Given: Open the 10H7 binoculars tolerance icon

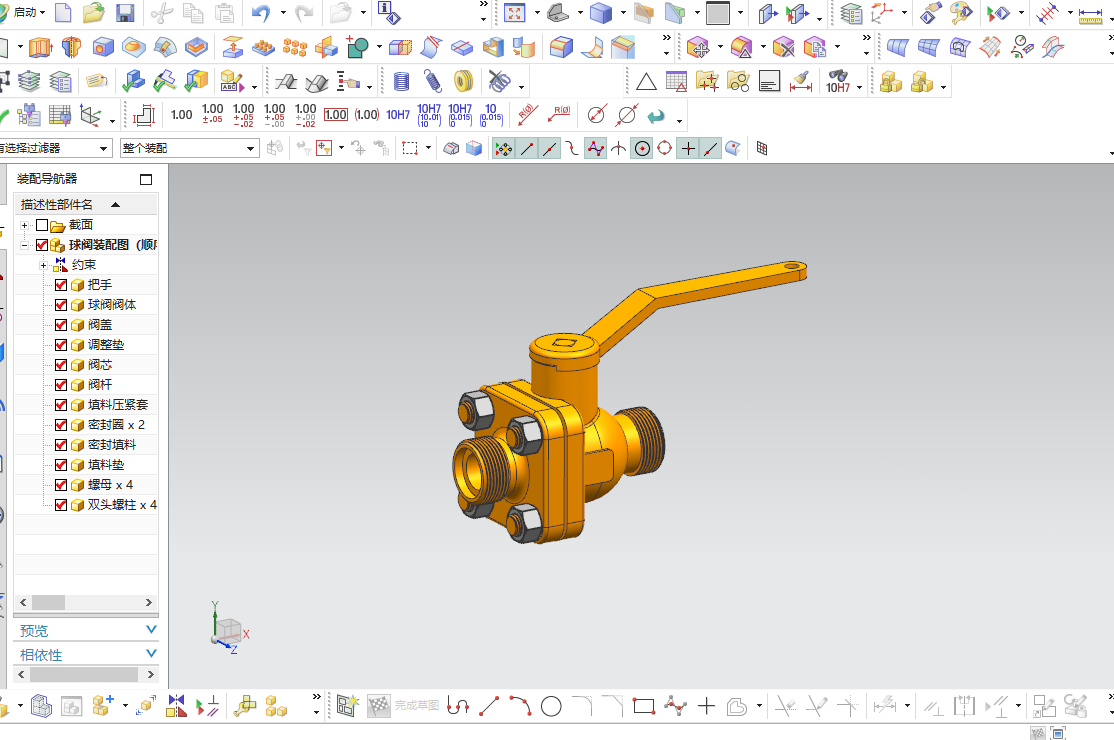Looking at the screenshot, I should tap(838, 82).
